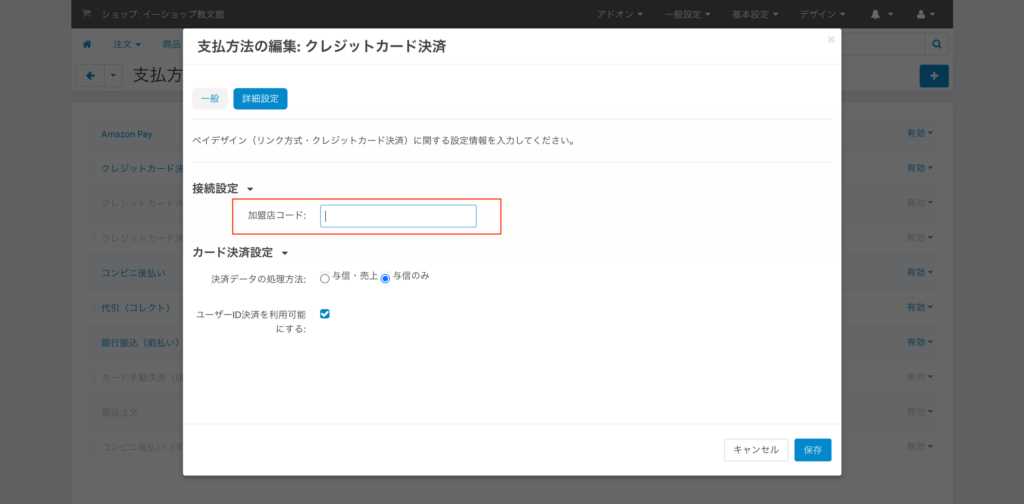The image size is (1024, 504).
Task: Switch to the 一般 tab
Action: pyautogui.click(x=210, y=98)
